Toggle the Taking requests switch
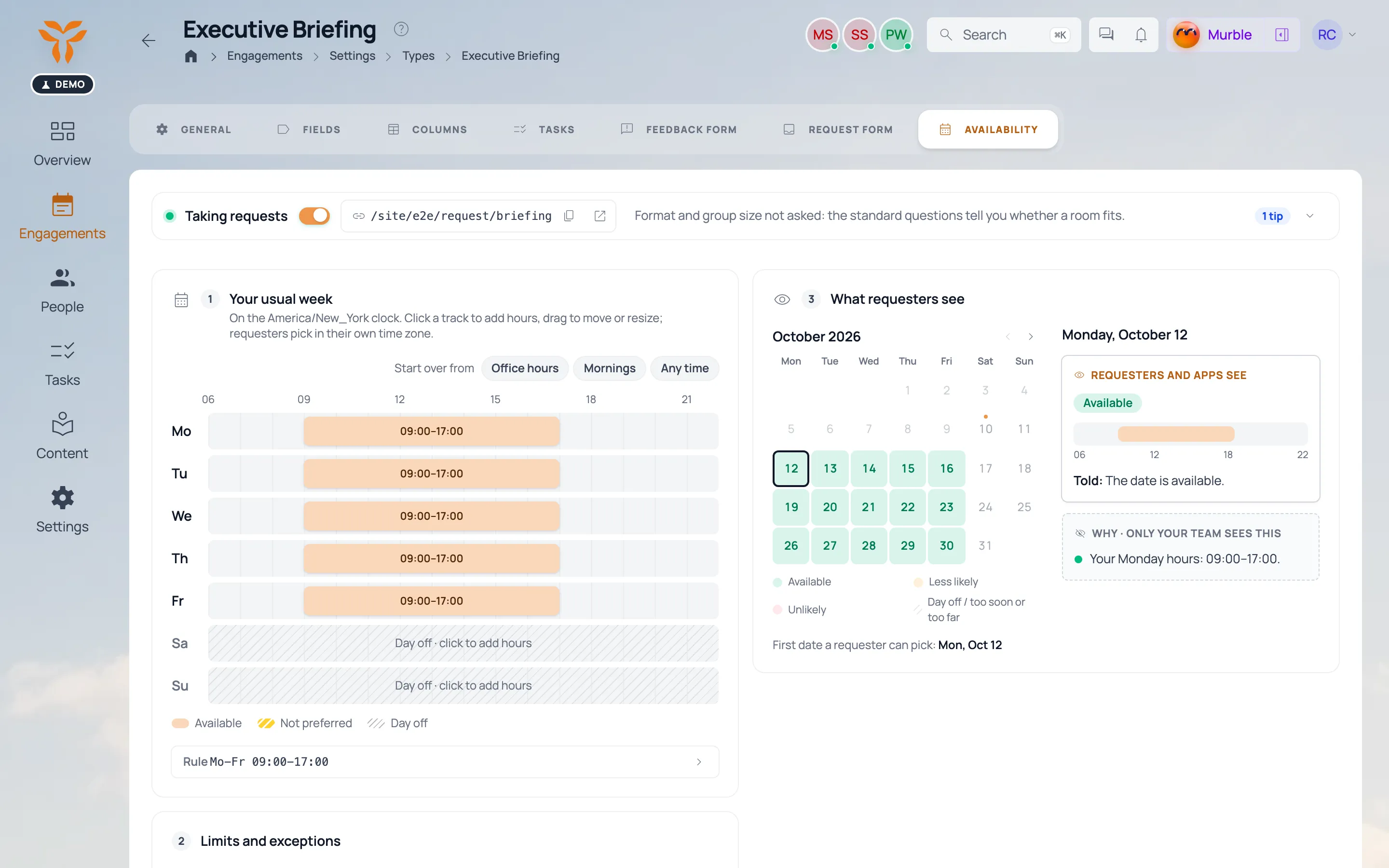This screenshot has height=868, width=1389. pos(314,216)
